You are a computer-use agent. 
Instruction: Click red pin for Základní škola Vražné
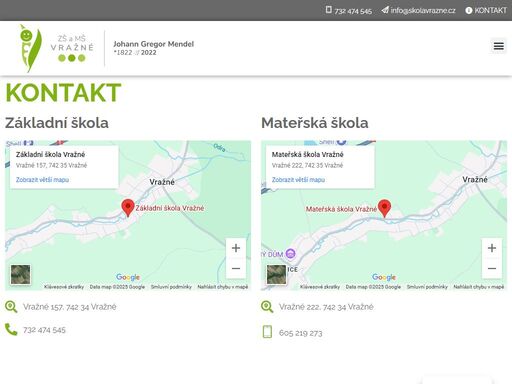pyautogui.click(x=128, y=208)
